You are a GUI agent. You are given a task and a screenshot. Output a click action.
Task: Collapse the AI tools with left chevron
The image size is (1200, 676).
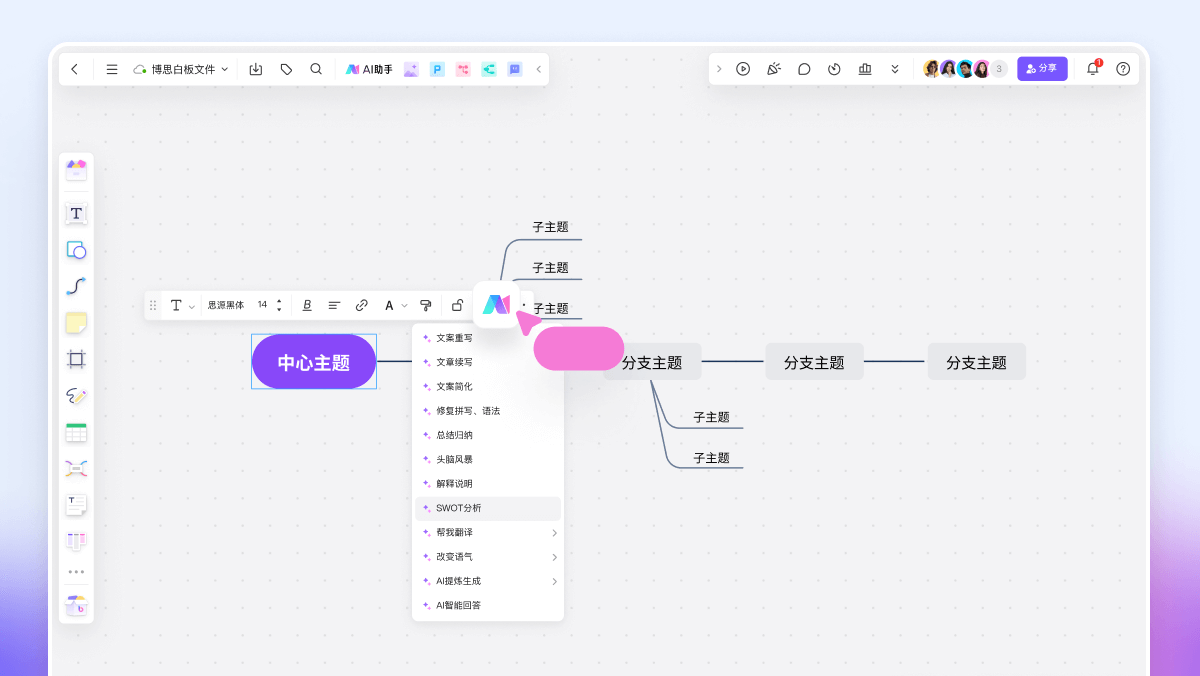point(539,69)
